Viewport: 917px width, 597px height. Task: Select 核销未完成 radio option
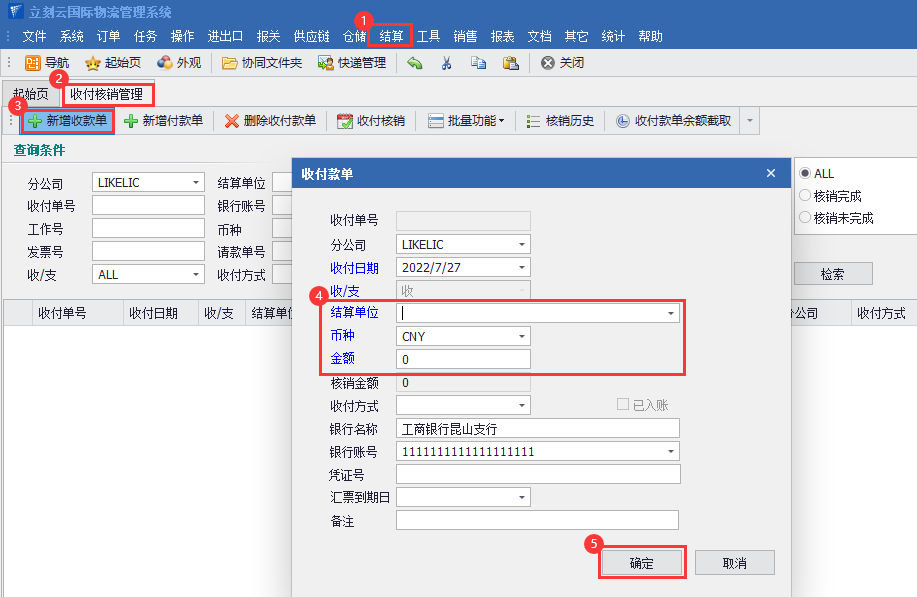tap(805, 217)
